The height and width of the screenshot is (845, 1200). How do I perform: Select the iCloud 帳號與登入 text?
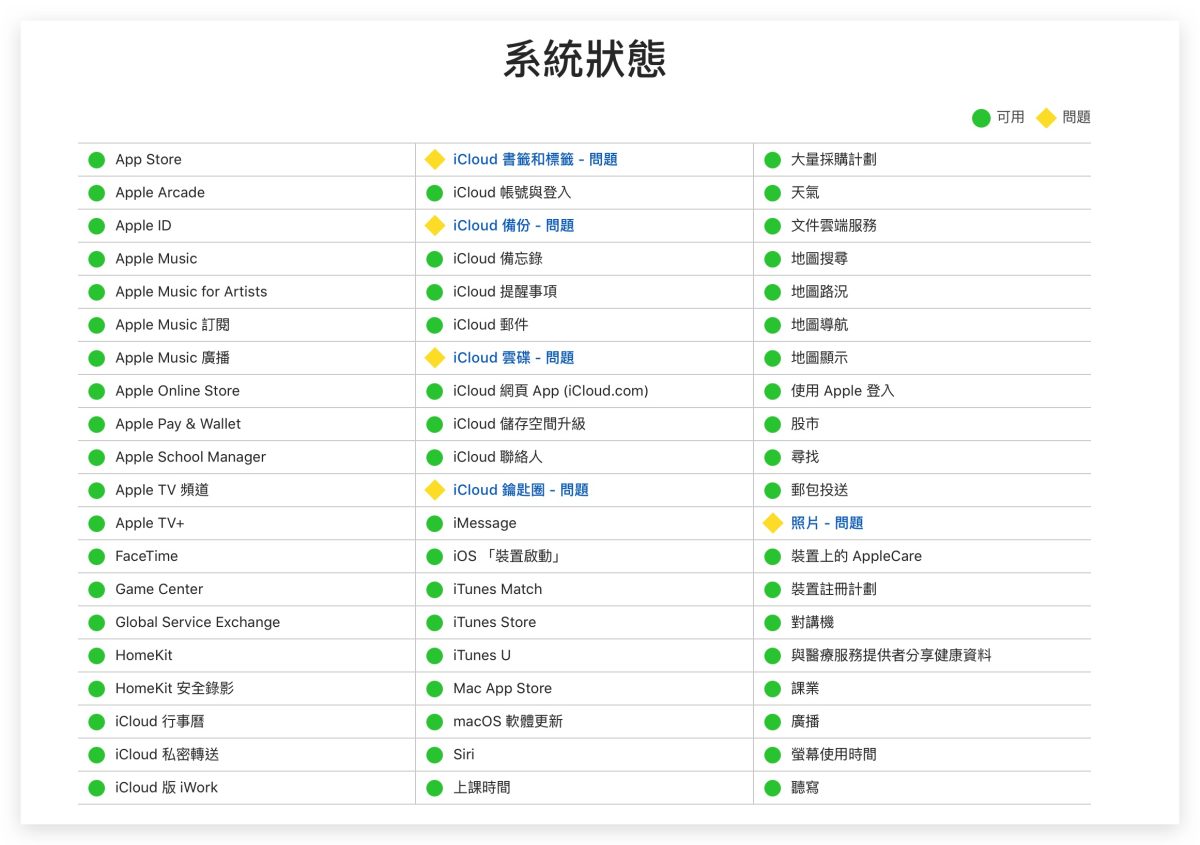pos(512,192)
